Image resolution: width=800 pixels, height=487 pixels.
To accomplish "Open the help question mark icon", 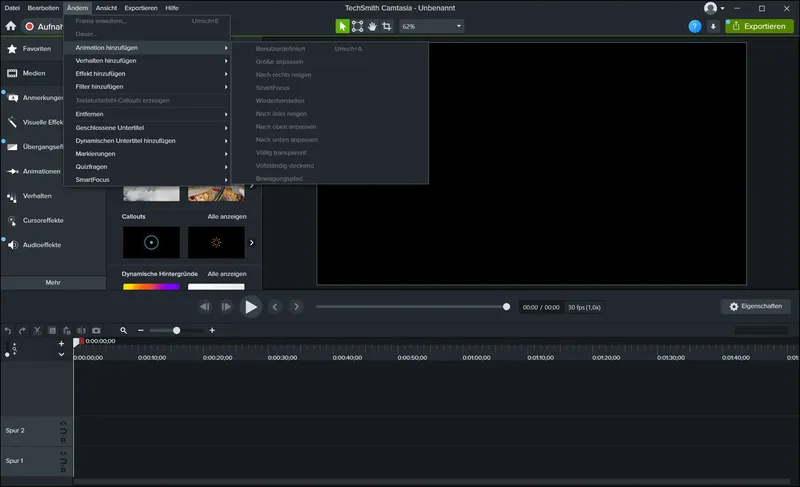I will (x=695, y=26).
